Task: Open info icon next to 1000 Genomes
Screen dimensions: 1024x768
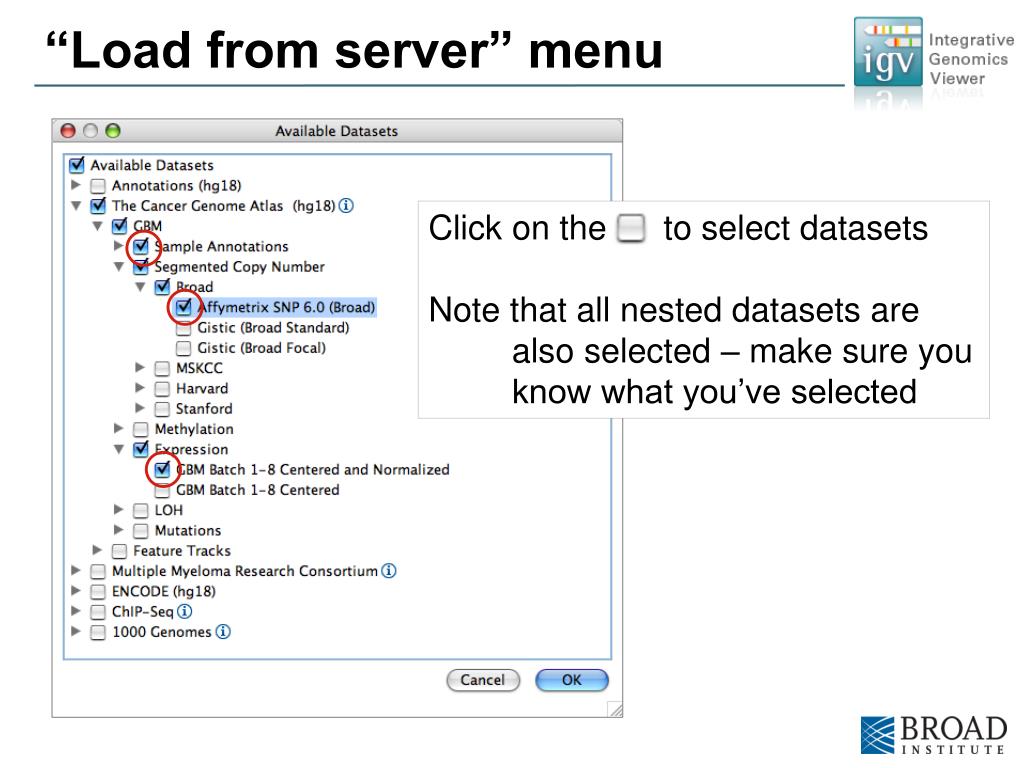Action: tap(223, 632)
